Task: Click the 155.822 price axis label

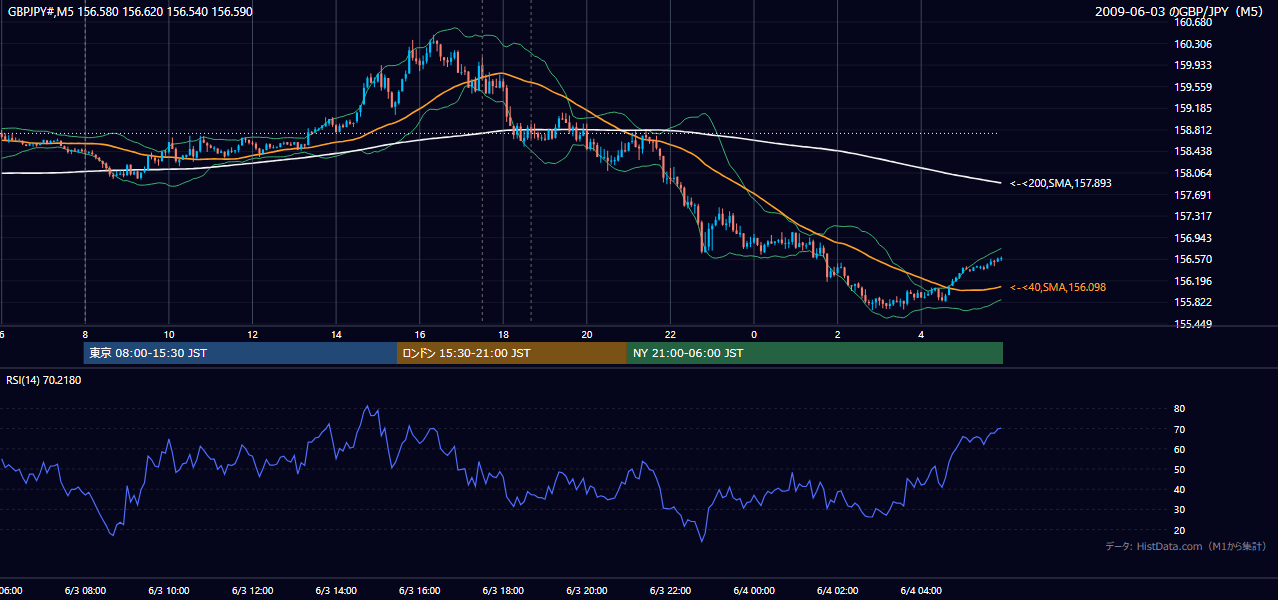Action: [x=1194, y=302]
